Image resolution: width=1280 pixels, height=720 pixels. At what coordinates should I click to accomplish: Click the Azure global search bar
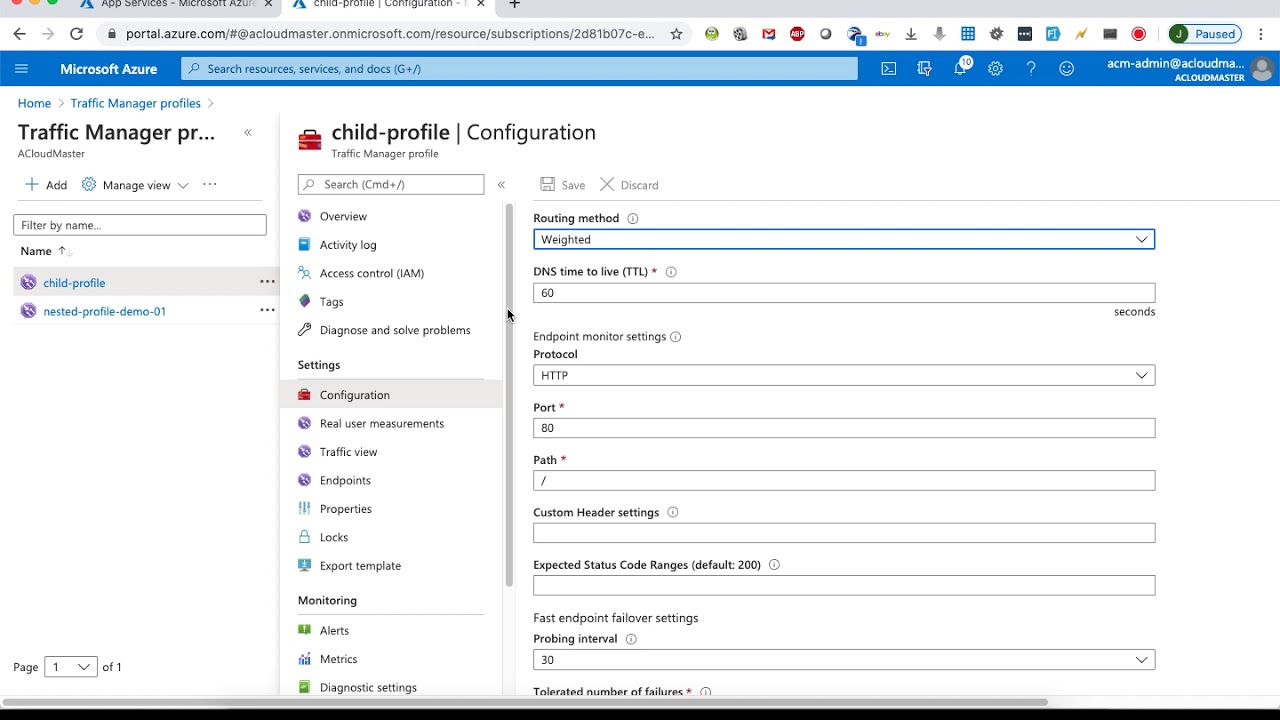click(x=520, y=69)
